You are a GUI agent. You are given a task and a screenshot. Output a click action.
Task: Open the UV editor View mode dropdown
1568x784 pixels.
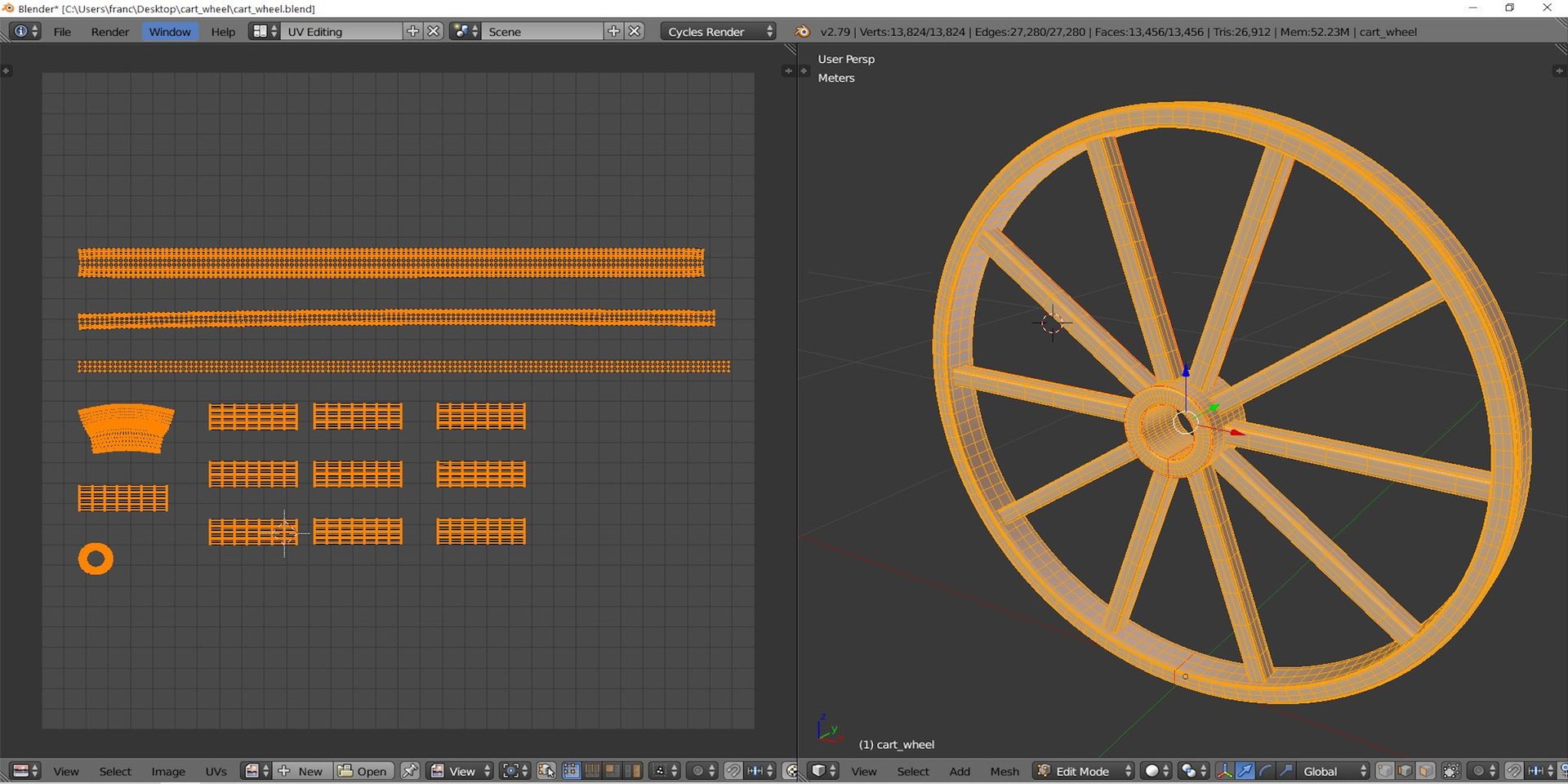(x=461, y=771)
